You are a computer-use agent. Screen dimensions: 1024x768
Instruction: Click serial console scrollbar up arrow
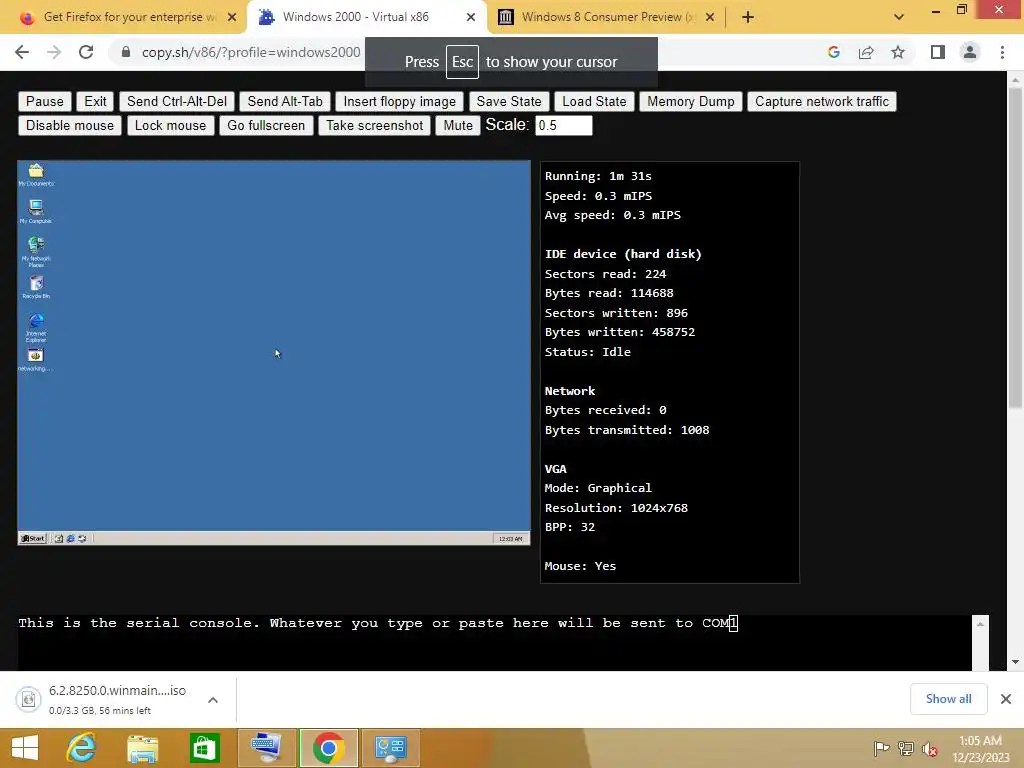click(x=980, y=624)
